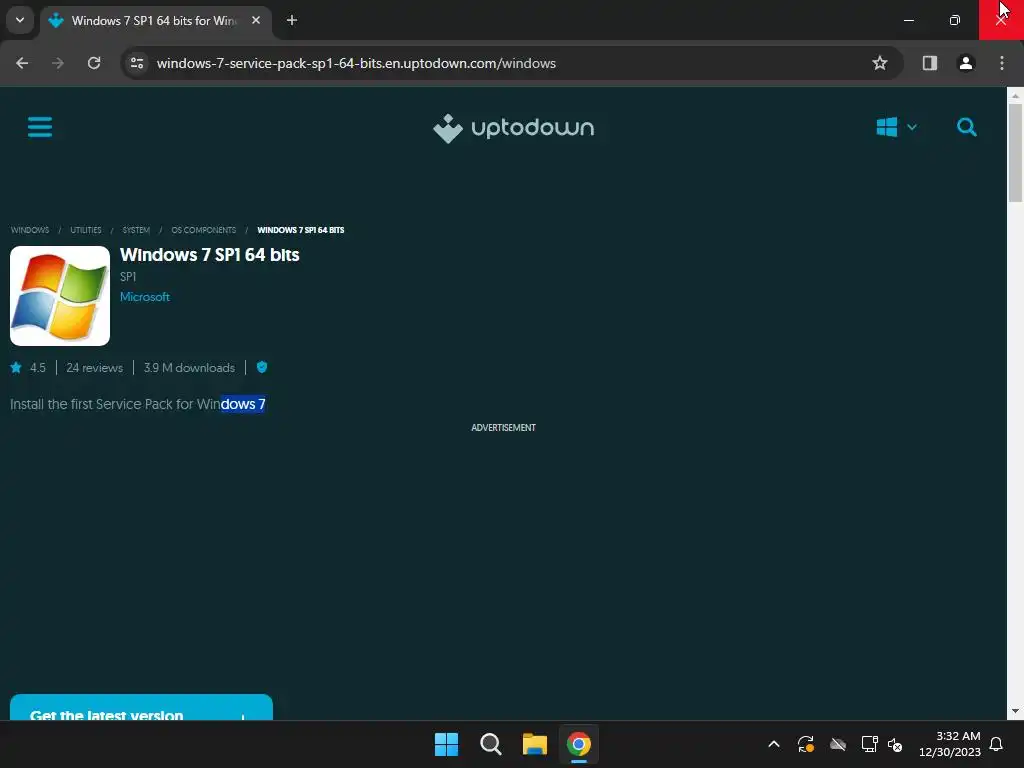Minimize the Chrome window
Viewport: 1024px width, 768px height.
point(908,20)
